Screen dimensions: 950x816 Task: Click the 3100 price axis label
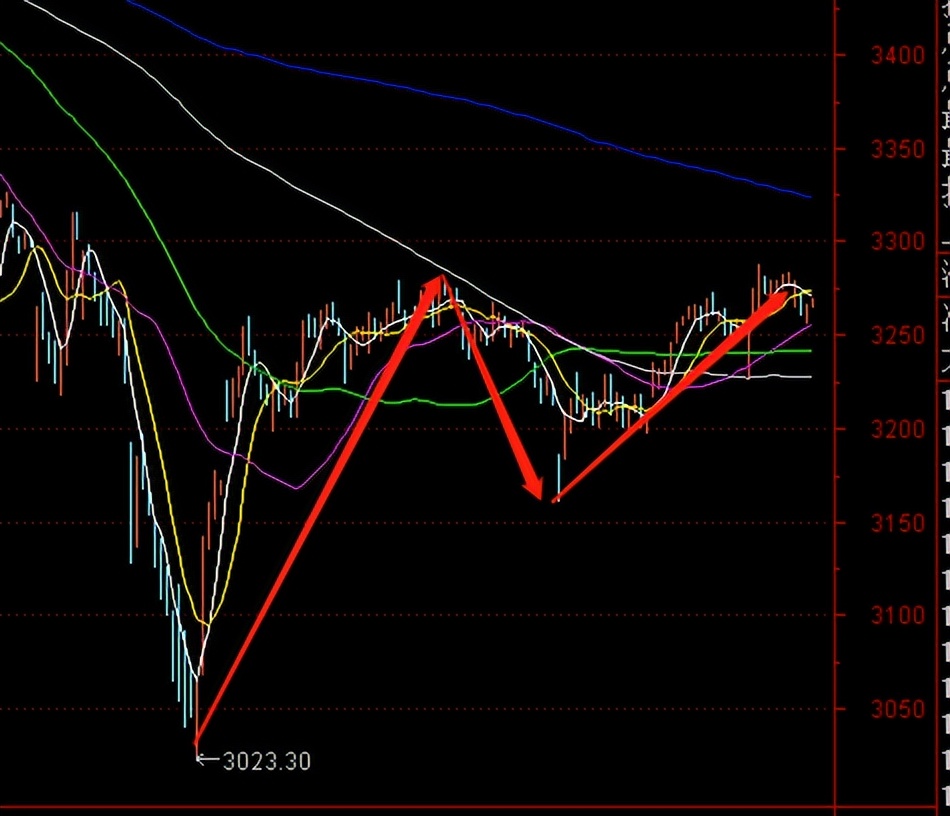898,615
